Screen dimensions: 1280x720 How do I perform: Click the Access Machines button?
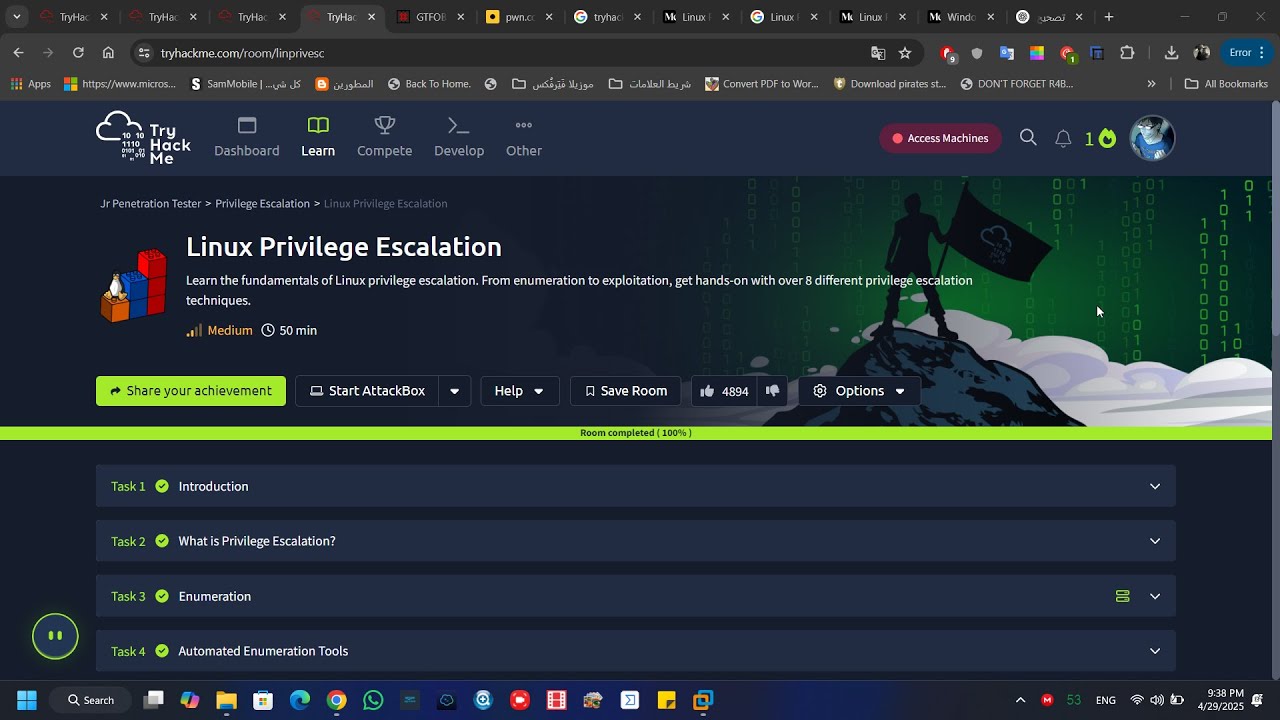940,138
